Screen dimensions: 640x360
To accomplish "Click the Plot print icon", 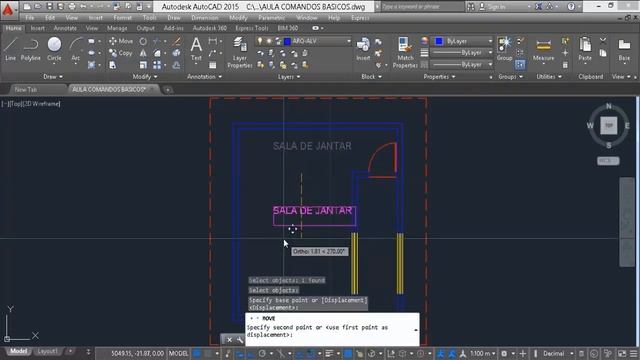I will [x=72, y=7].
